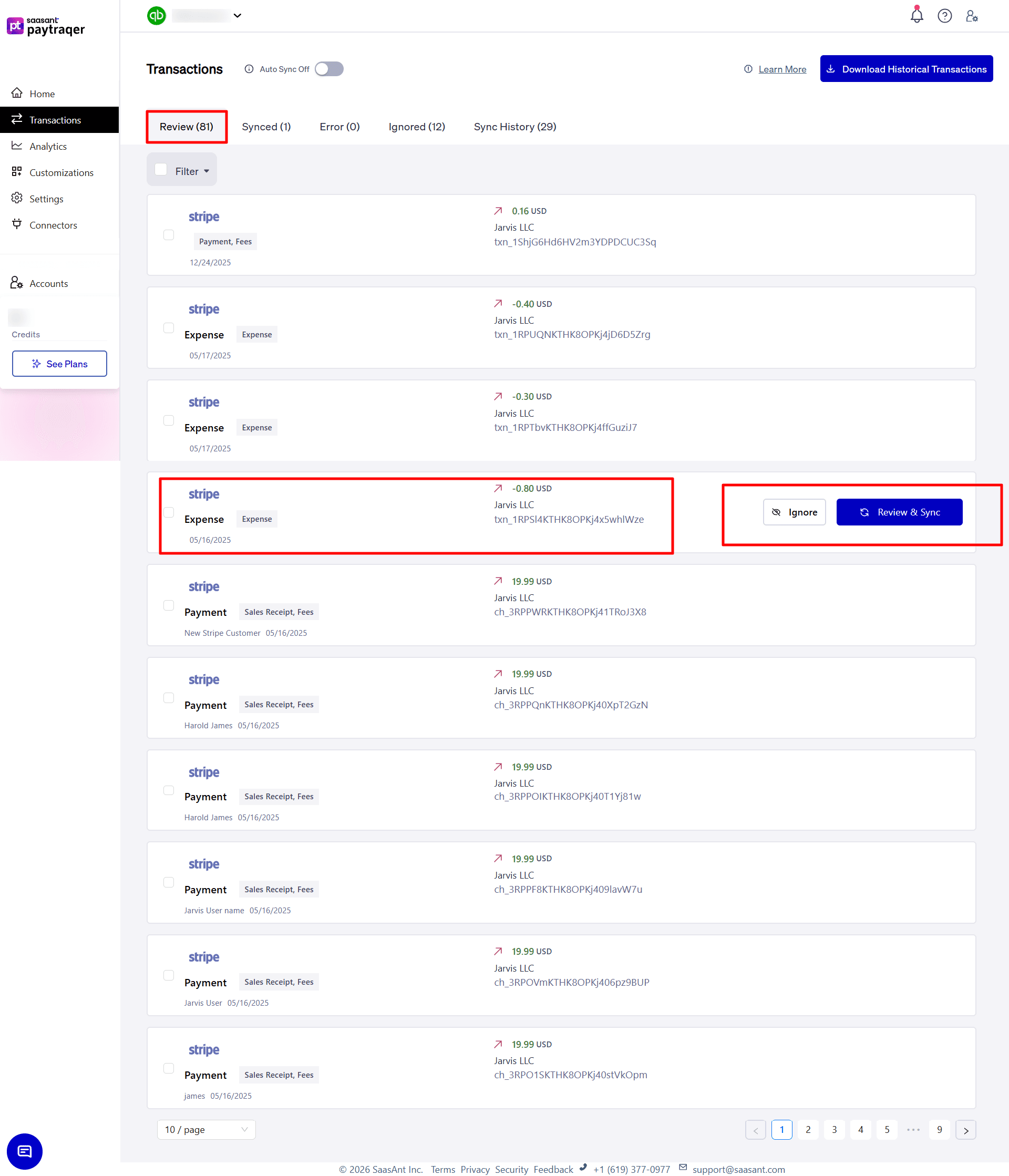Check the ch_3RPPQnKTHK8OPKj40XpT2GzN payment checkbox
This screenshot has width=1009, height=1176.
point(169,698)
